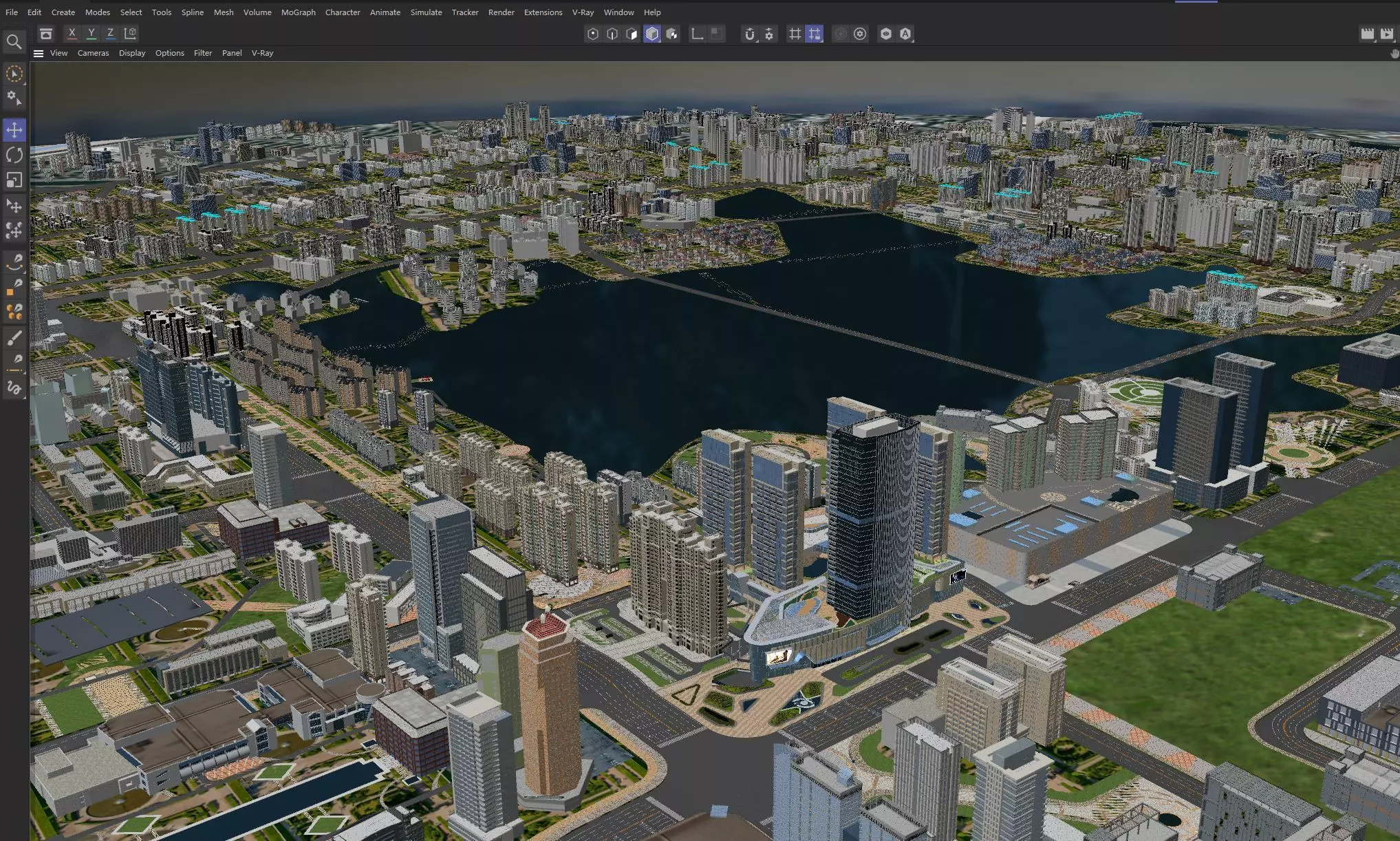Click the viewport pan hand icon
1400x841 pixels.
[1394, 53]
